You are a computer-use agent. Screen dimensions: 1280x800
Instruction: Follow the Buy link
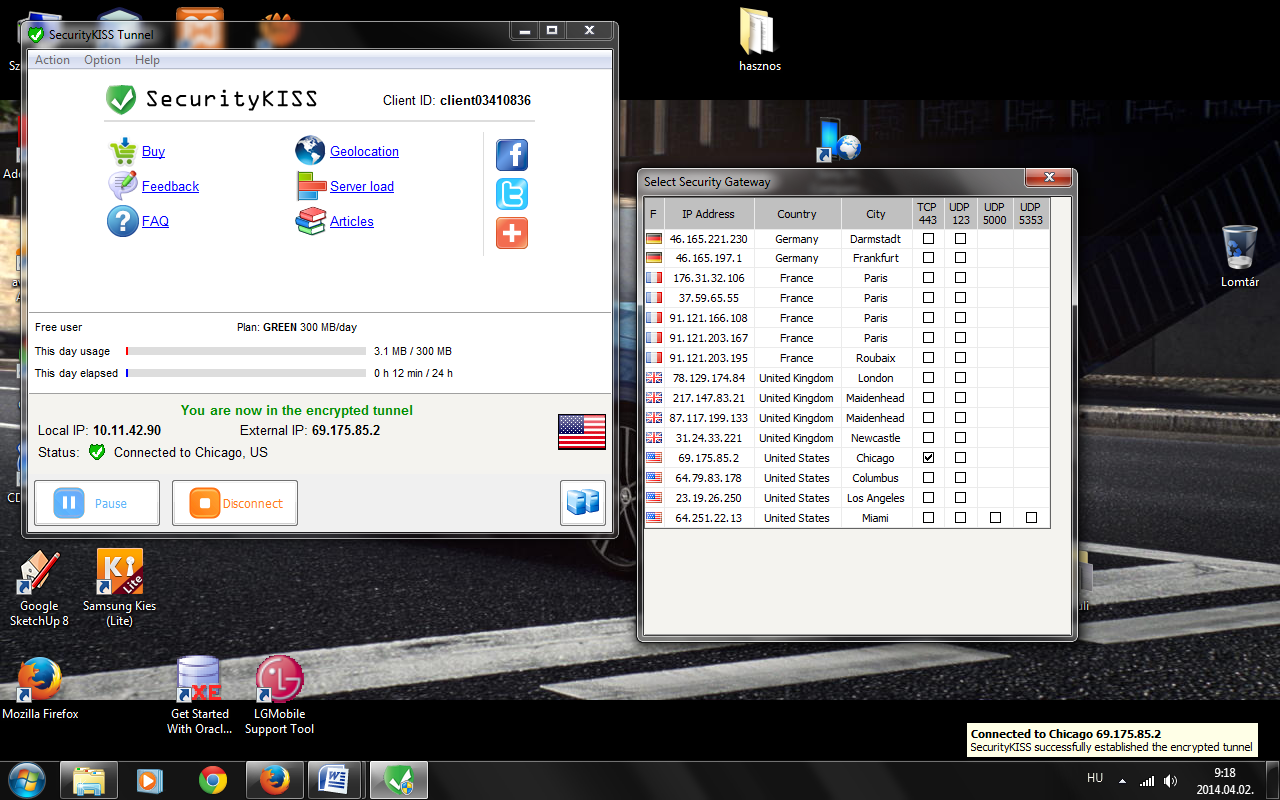point(153,152)
